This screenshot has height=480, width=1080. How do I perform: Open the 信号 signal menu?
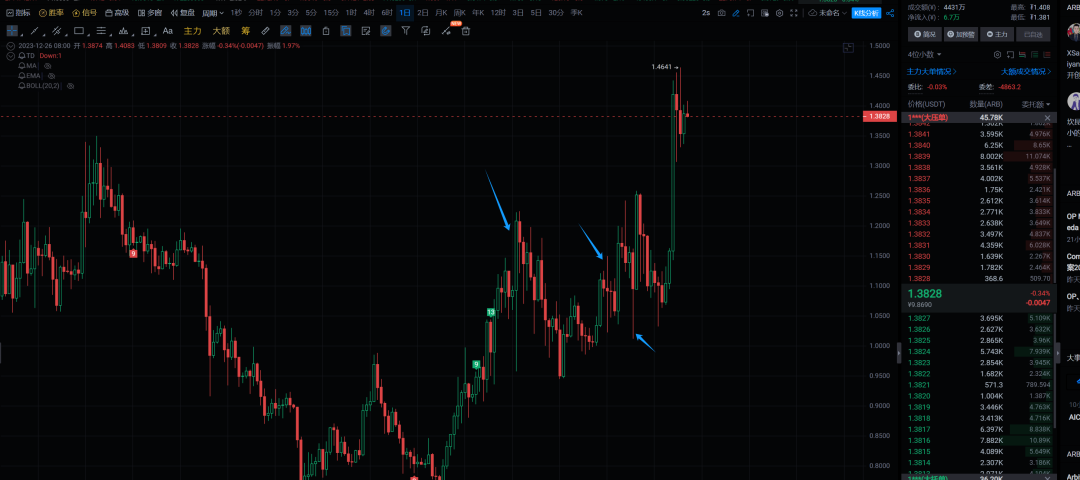[84, 13]
